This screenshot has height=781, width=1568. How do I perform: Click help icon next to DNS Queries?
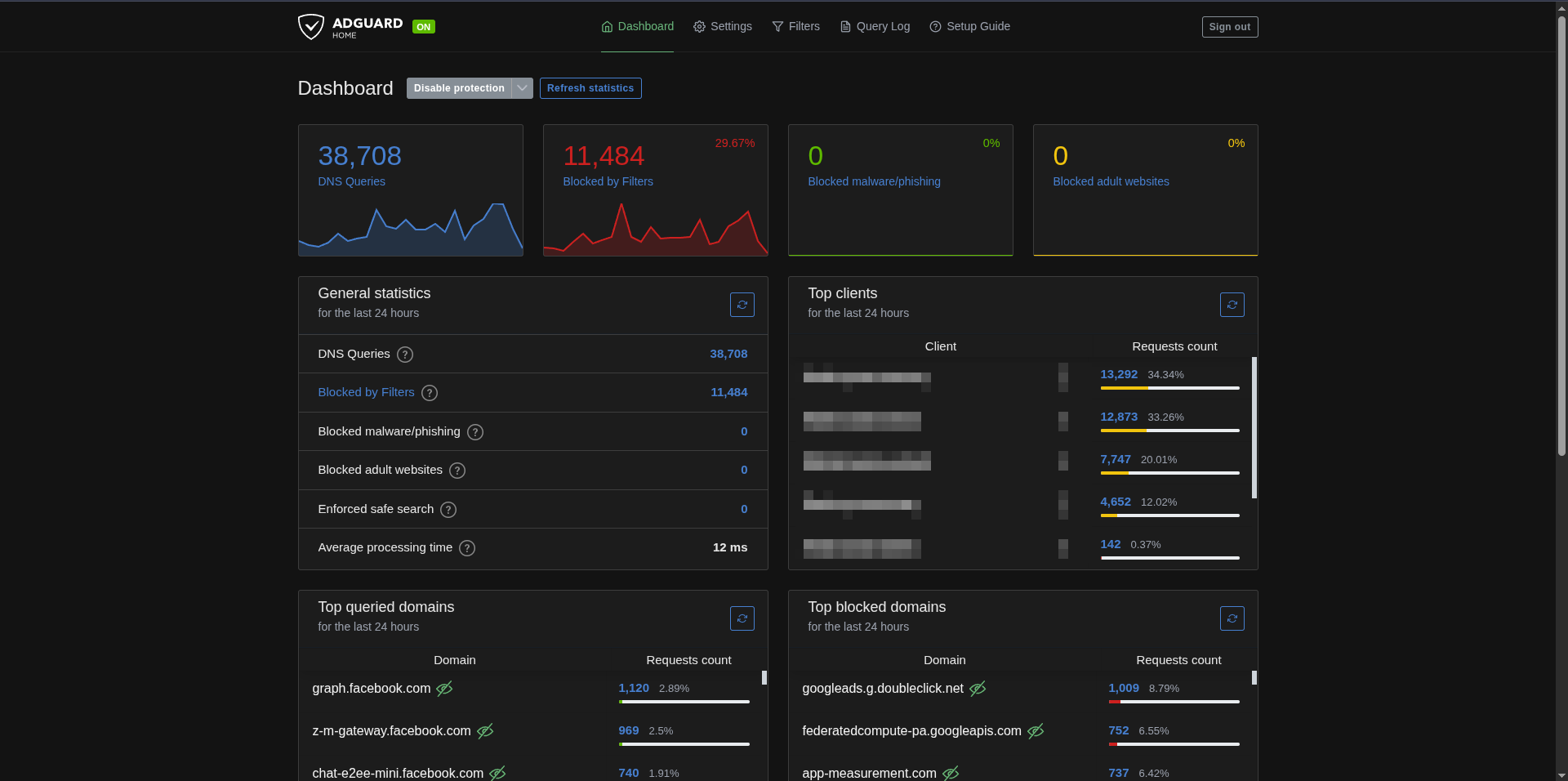405,355
